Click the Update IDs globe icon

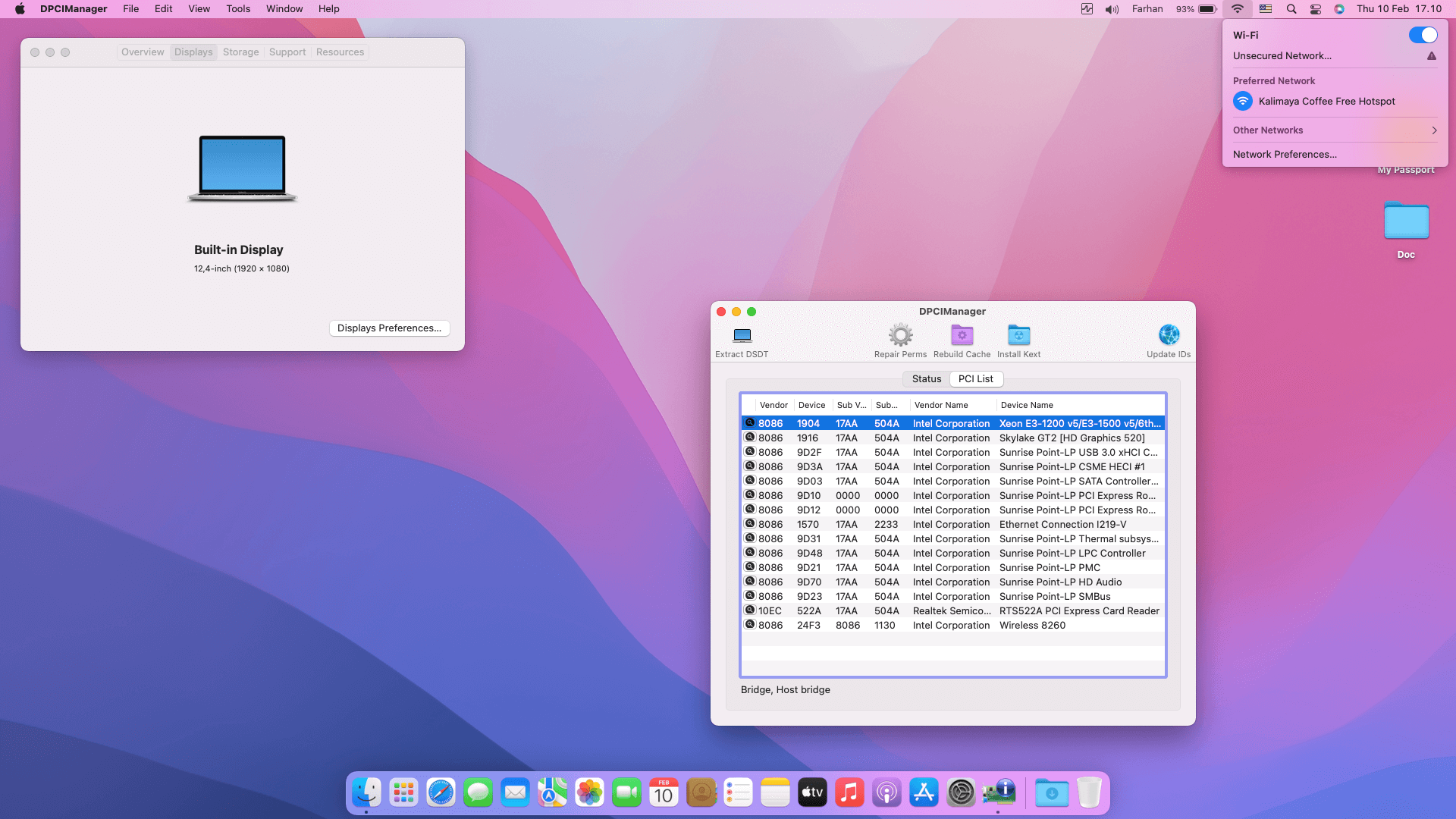(1169, 335)
